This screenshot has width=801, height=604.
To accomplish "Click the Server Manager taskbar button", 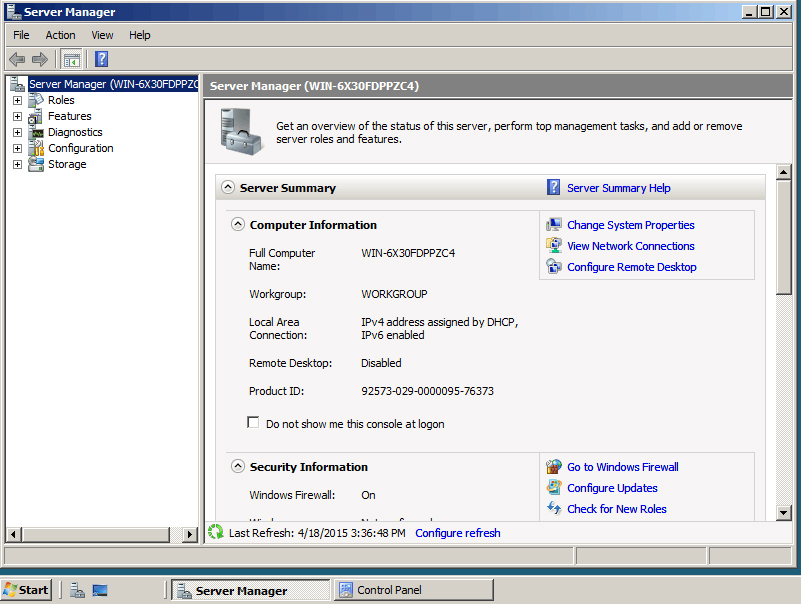I will (x=250, y=590).
